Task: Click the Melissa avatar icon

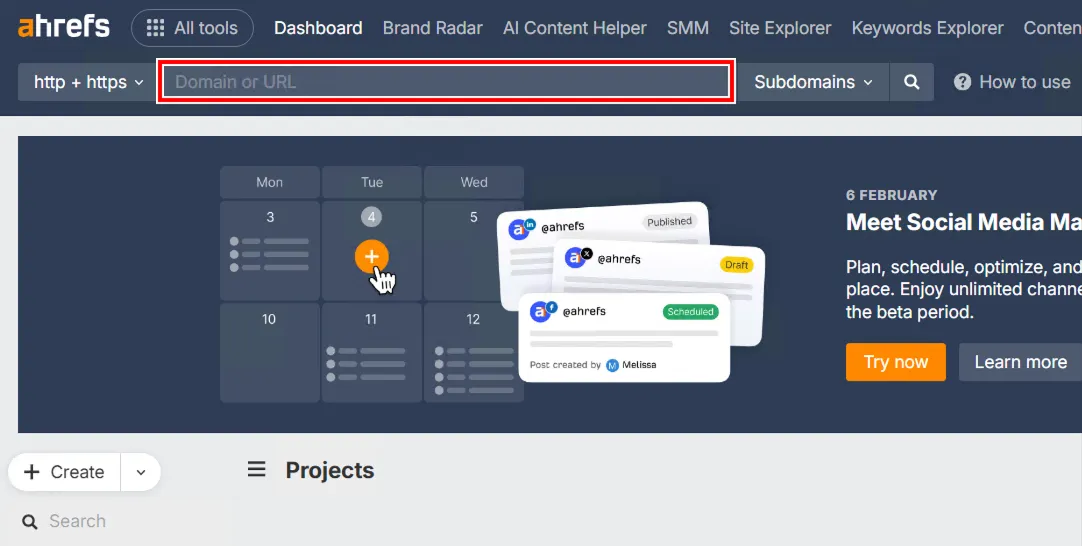Action: pos(612,365)
